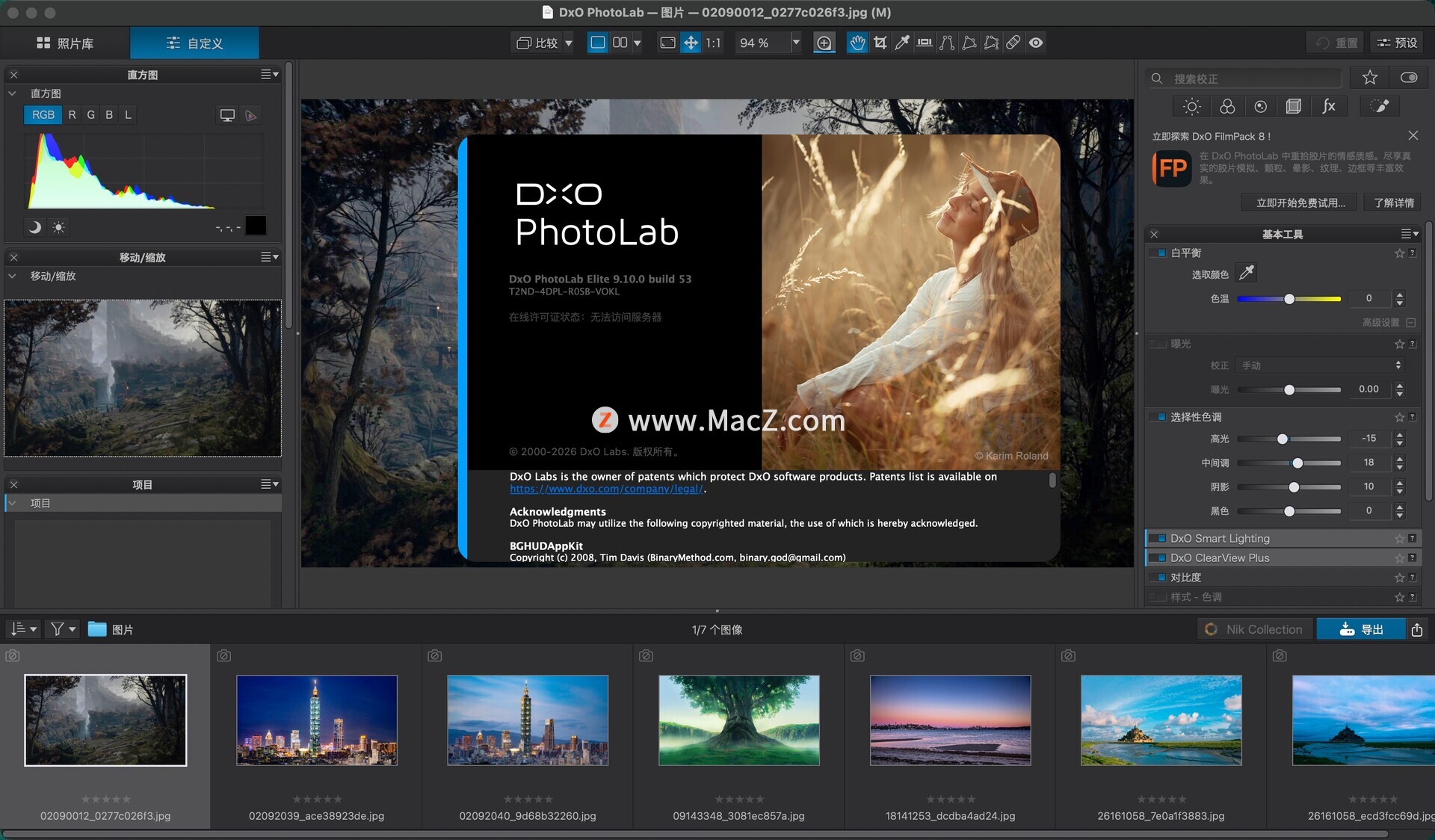This screenshot has height=840, width=1435.
Task: Open the dxo.com legal link
Action: [606, 489]
